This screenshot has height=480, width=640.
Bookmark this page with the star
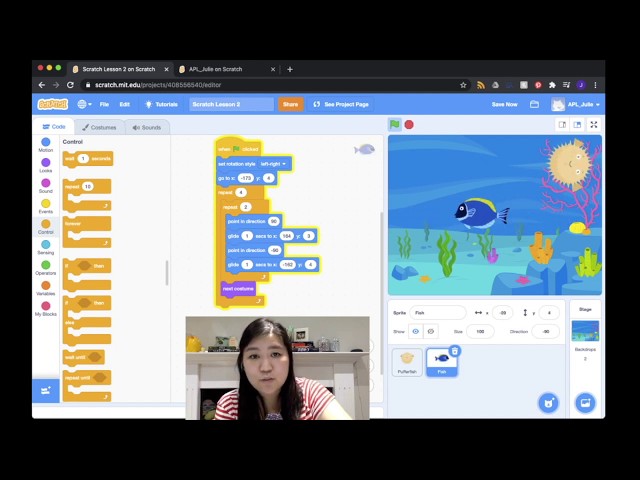(463, 85)
